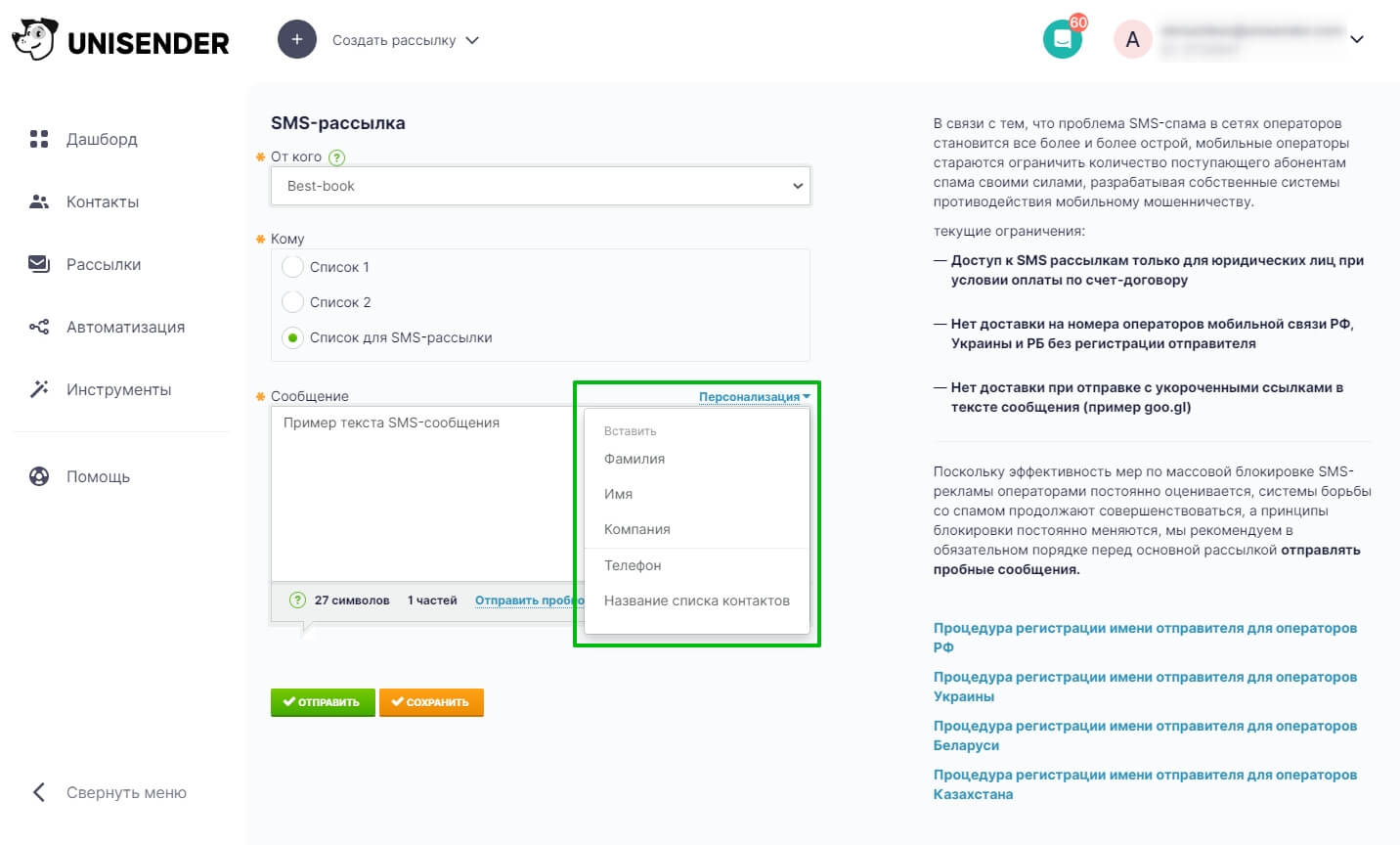Go to Дашборд in sidebar

(102, 139)
